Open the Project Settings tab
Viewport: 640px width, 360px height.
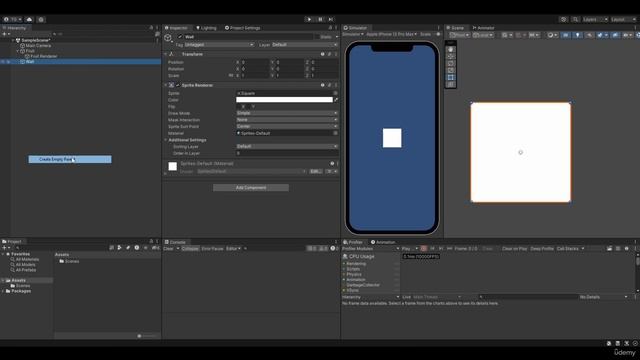tap(242, 28)
